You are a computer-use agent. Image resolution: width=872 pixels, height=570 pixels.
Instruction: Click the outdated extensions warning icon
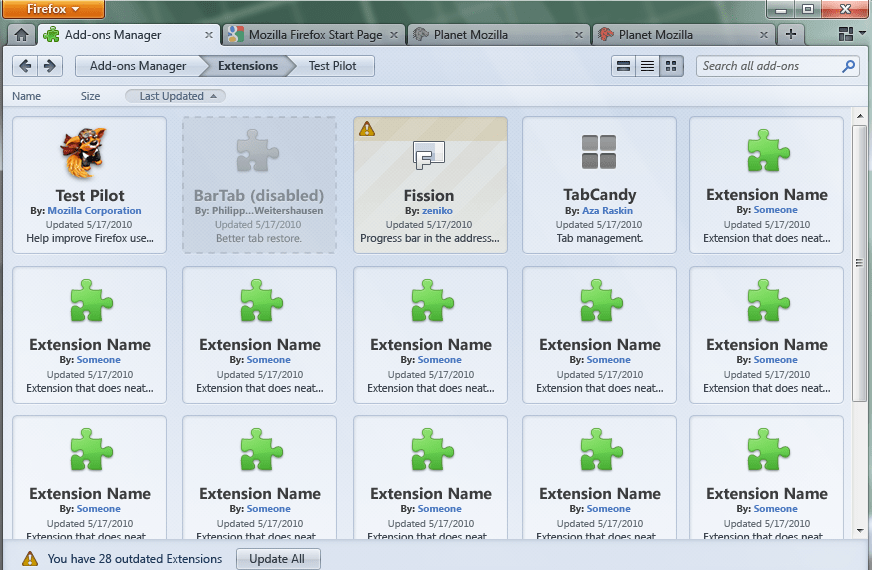[29, 558]
